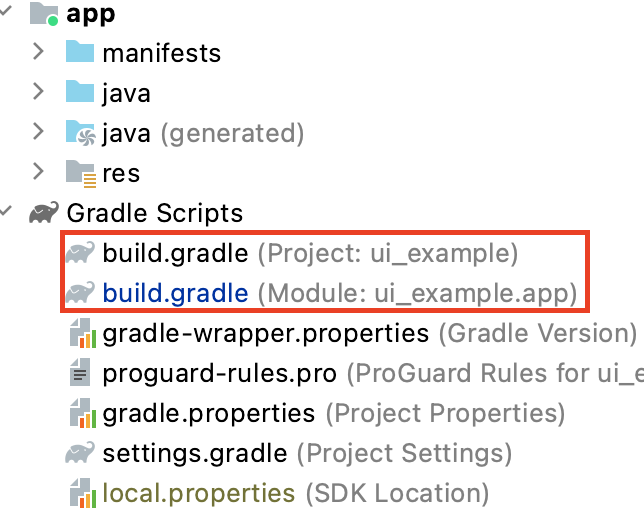Click the generated java folder icon

coord(80,132)
